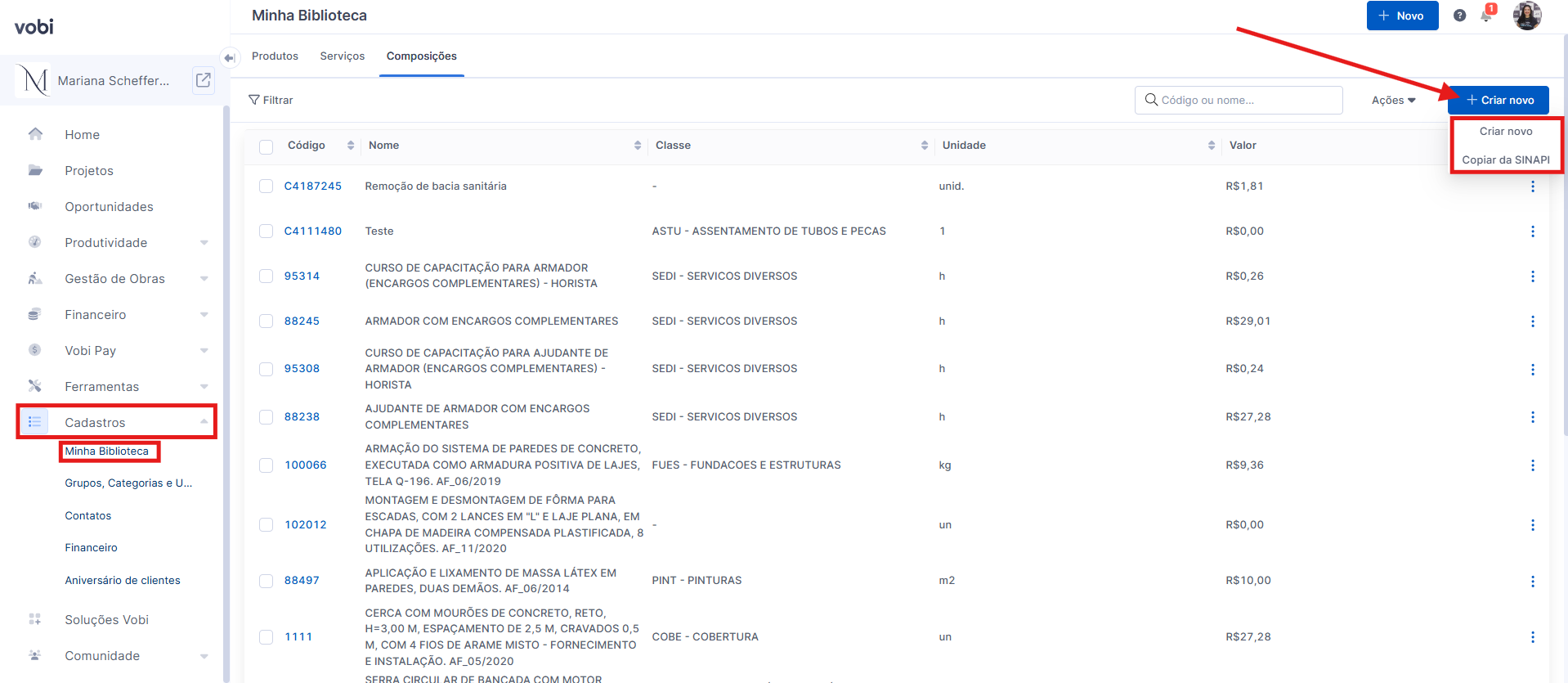This screenshot has width=1568, height=683.
Task: Open row actions for code 88238
Action: (1533, 417)
